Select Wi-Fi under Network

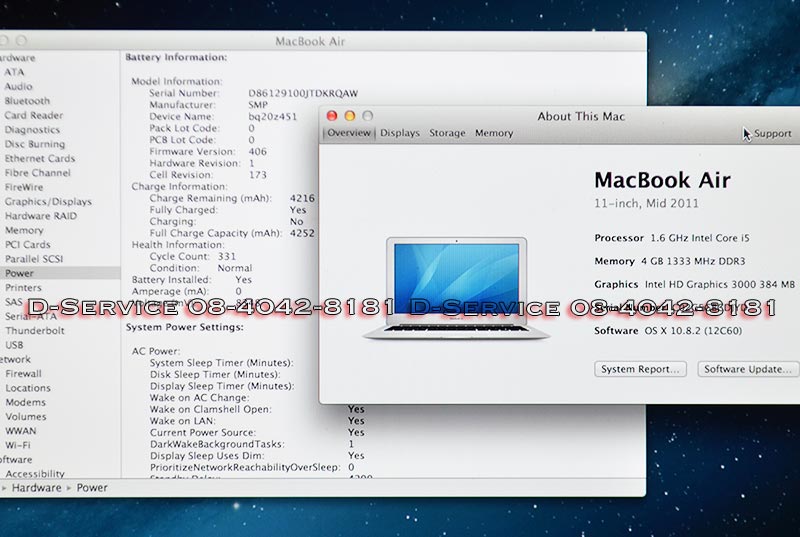[x=18, y=445]
